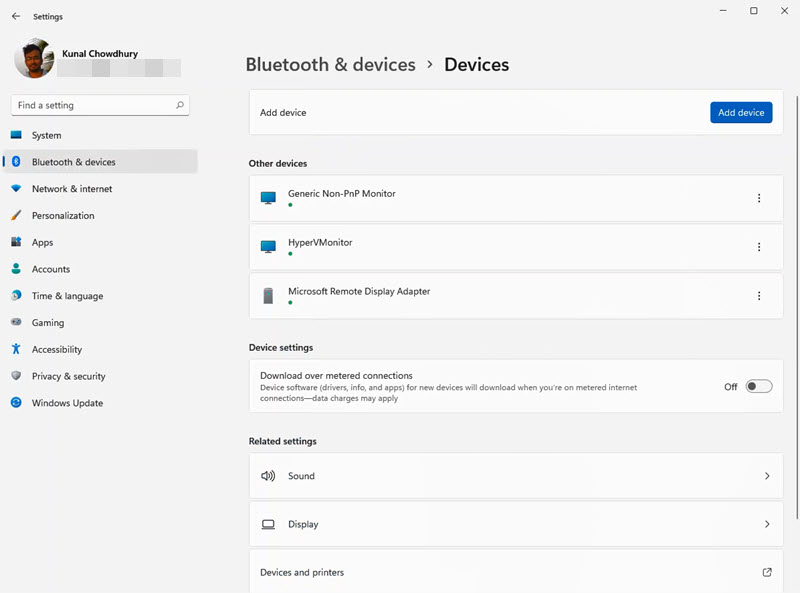Select System in the sidebar
The image size is (800, 593).
(x=100, y=135)
